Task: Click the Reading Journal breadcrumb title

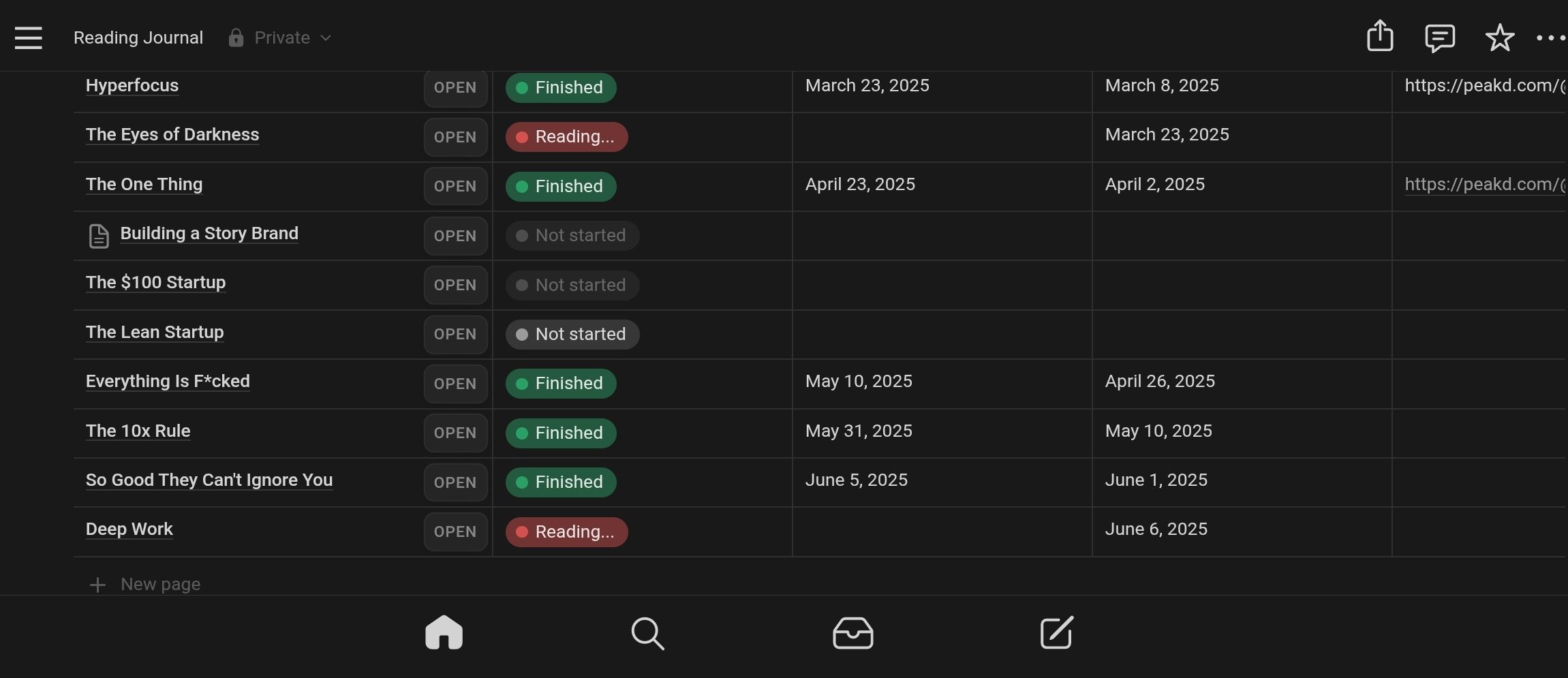Action: [138, 37]
